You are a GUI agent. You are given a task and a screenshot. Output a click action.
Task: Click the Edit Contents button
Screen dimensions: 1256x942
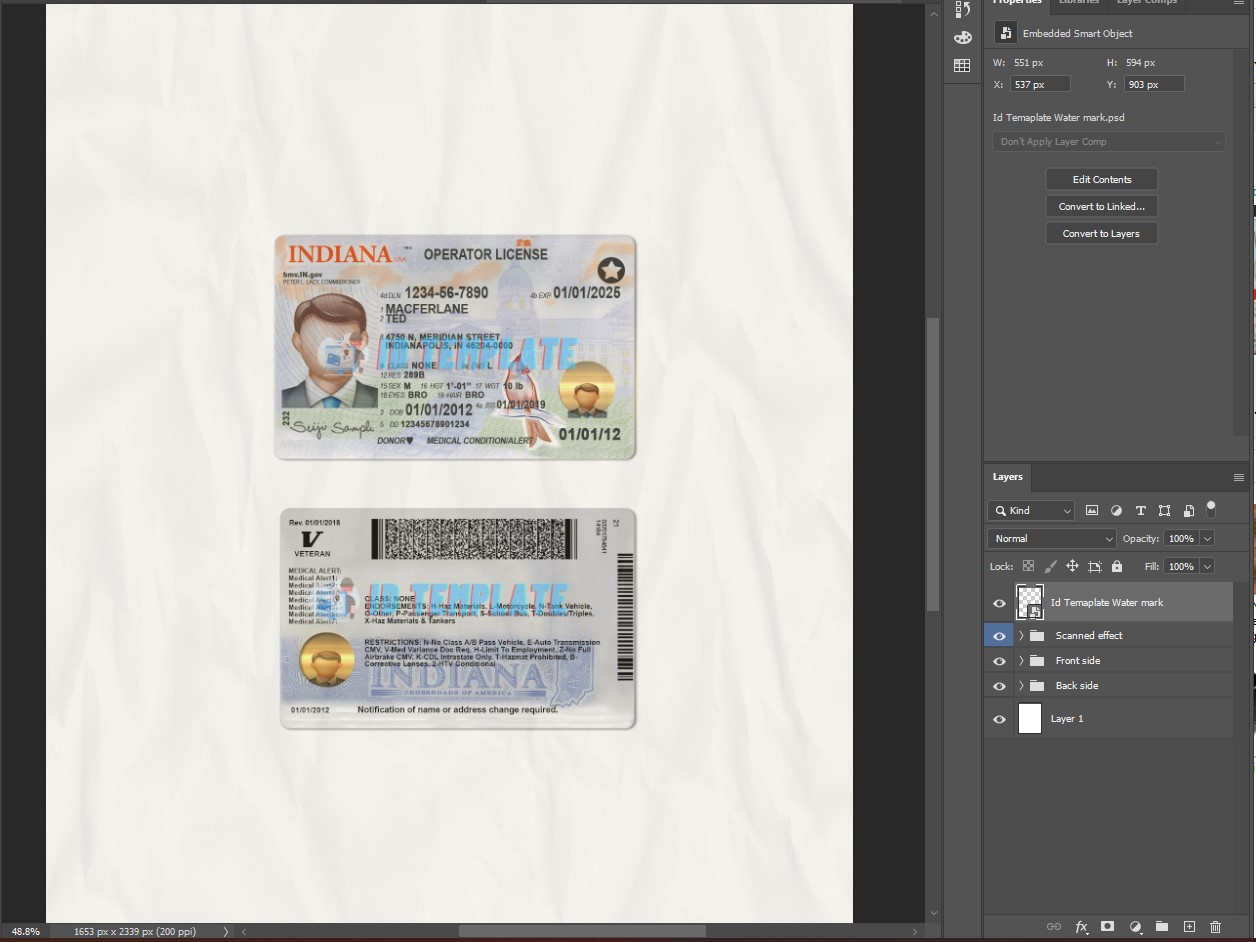(x=1102, y=179)
